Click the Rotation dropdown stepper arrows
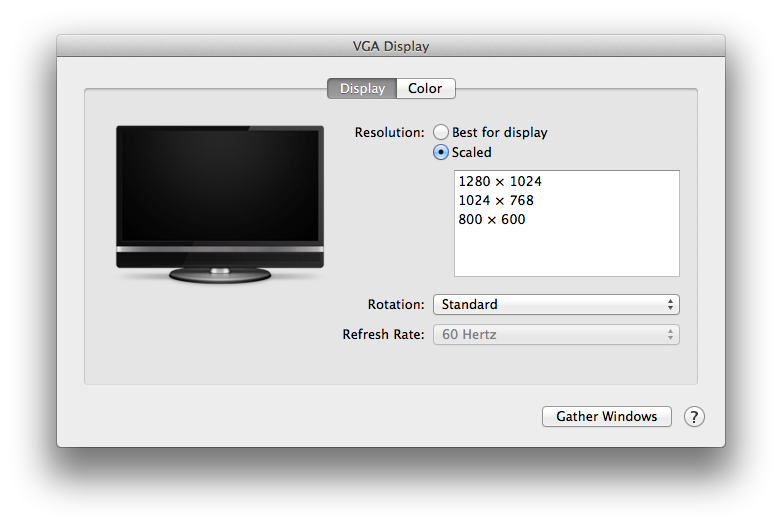This screenshot has width=782, height=526. coord(670,304)
